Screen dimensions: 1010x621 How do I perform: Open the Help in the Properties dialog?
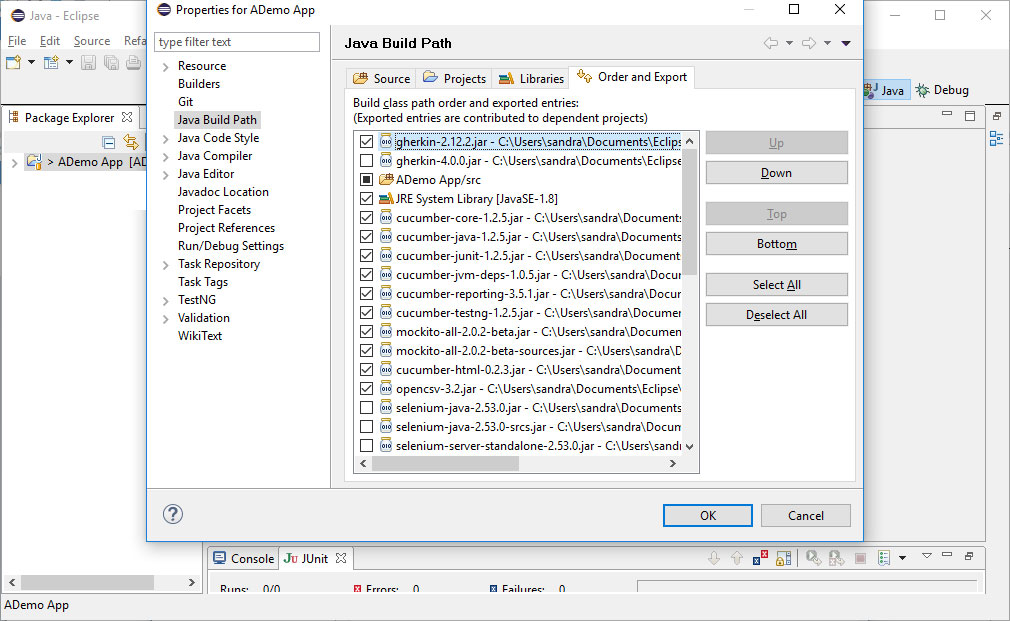click(x=172, y=514)
